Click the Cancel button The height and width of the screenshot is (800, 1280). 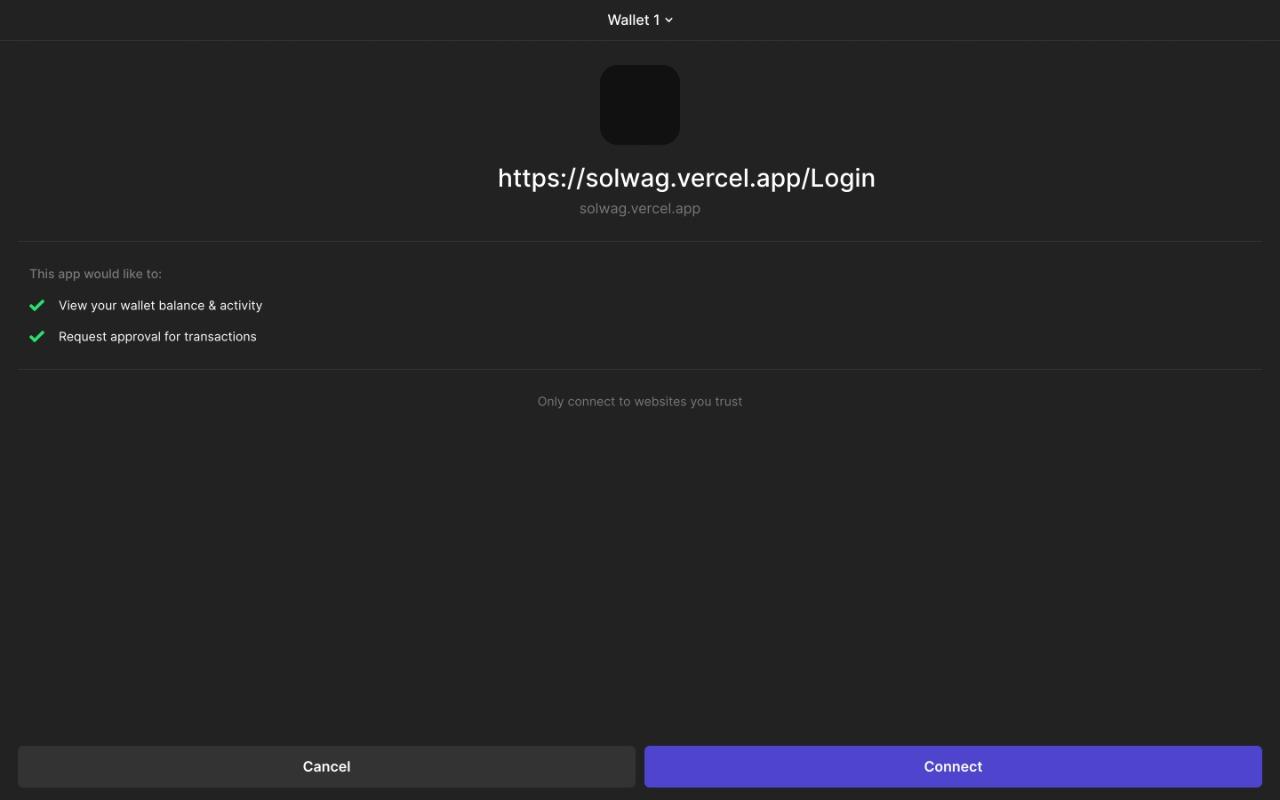click(x=326, y=767)
